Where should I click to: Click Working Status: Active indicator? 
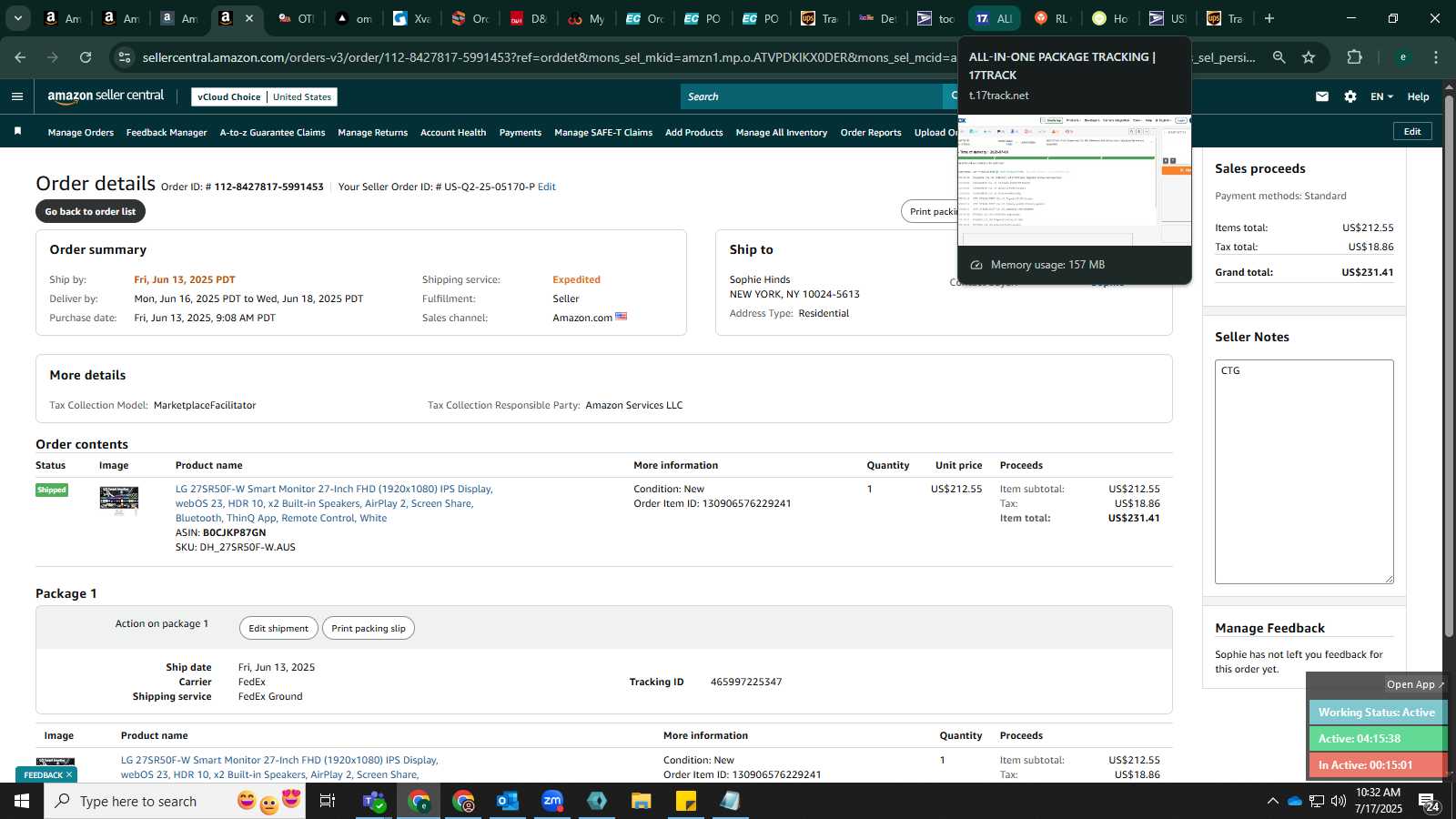tap(1377, 713)
